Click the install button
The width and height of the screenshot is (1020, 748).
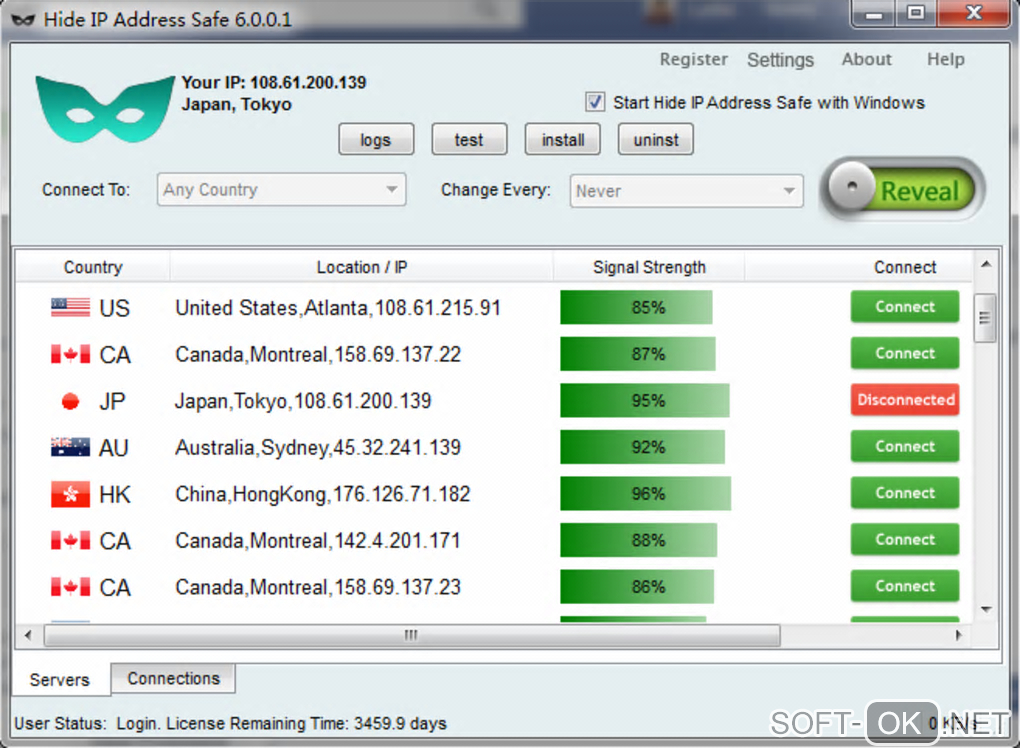coord(563,139)
